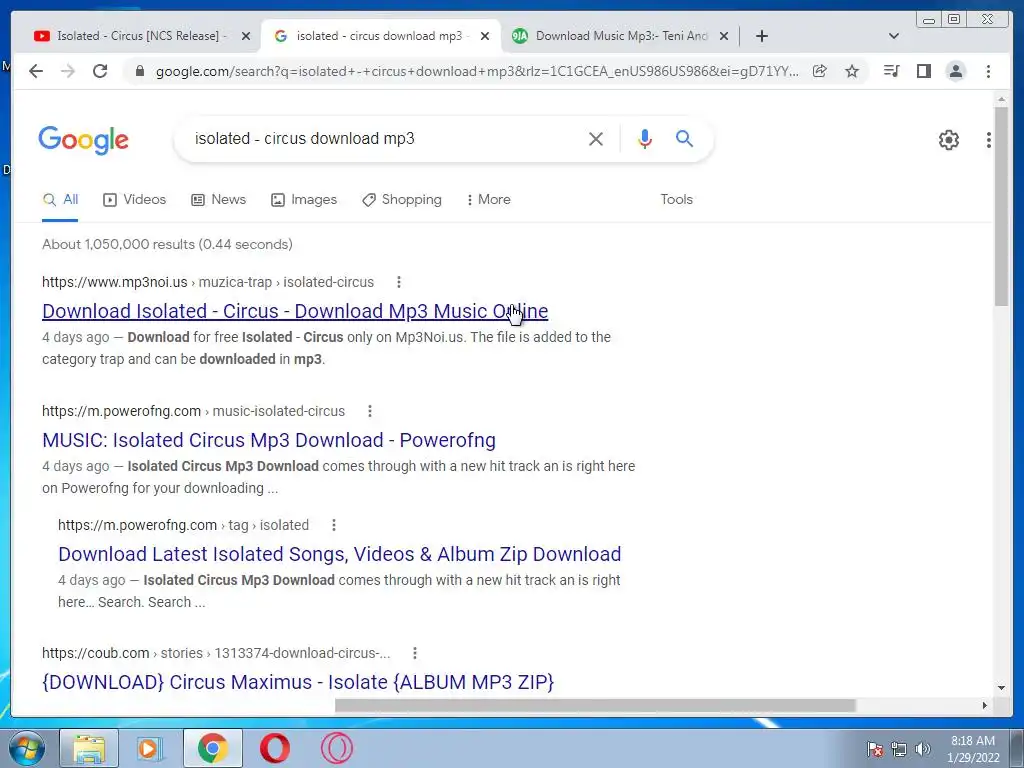Switch to Isolated - Circus NCS Release tab
This screenshot has width=1024, height=768.
point(142,36)
